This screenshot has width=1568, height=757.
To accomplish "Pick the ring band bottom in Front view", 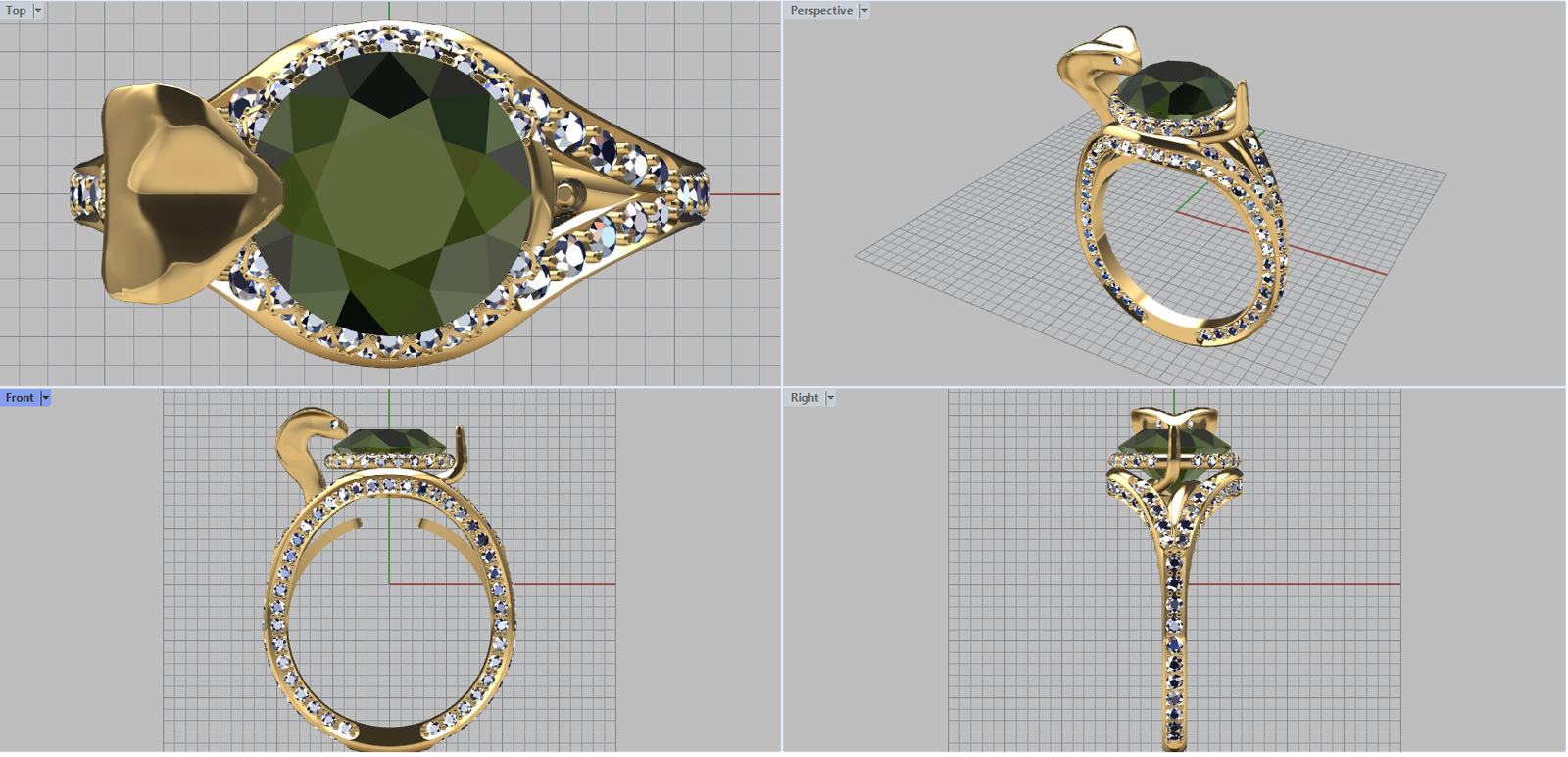I will [x=389, y=735].
